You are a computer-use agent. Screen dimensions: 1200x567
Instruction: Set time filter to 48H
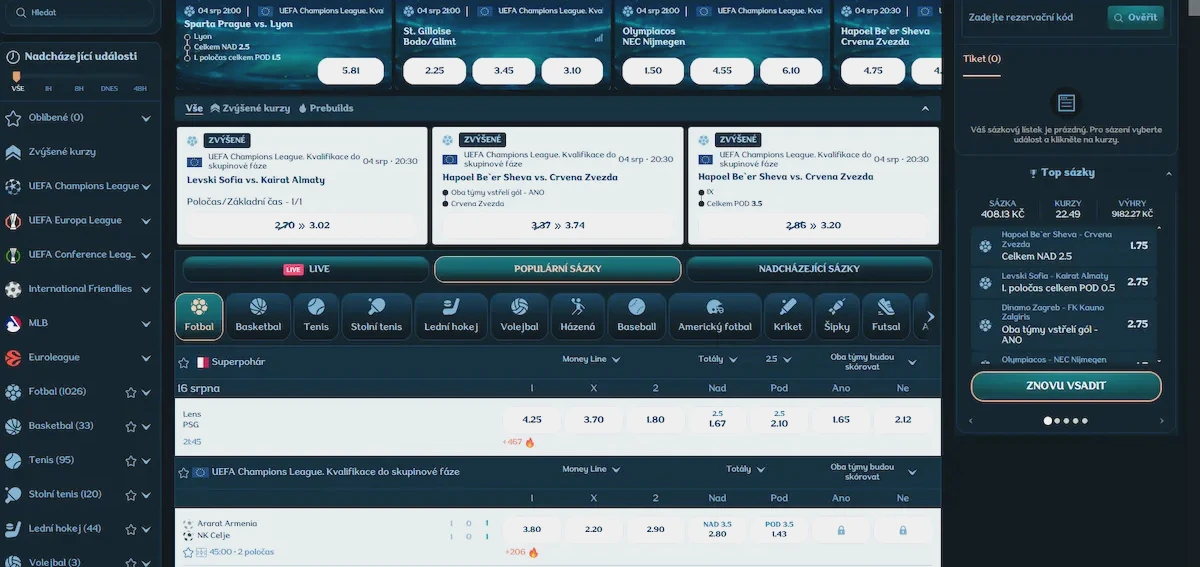click(x=140, y=88)
